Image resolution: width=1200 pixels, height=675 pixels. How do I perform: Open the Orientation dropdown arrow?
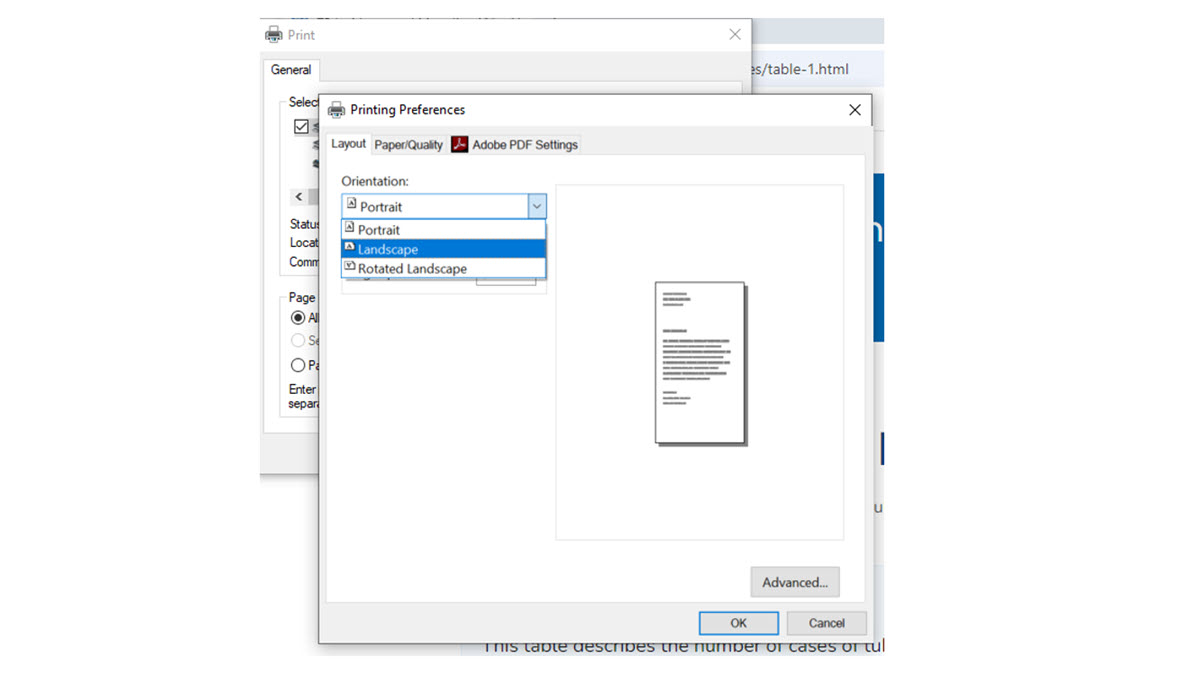coord(537,207)
